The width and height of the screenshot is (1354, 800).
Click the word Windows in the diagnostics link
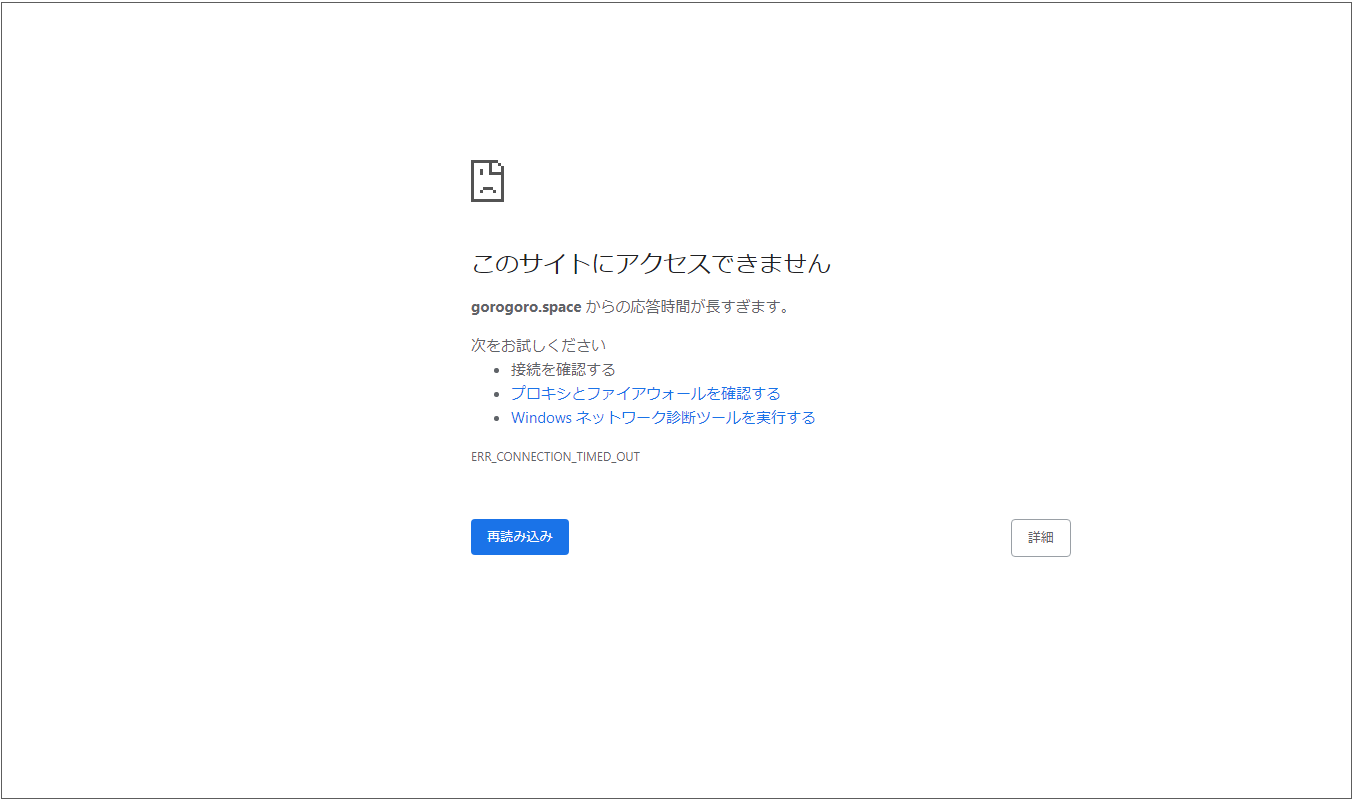541,418
